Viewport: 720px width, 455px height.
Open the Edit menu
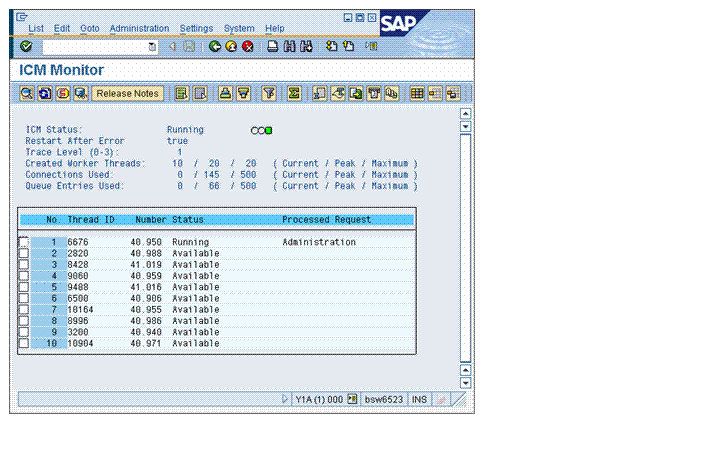pyautogui.click(x=62, y=28)
